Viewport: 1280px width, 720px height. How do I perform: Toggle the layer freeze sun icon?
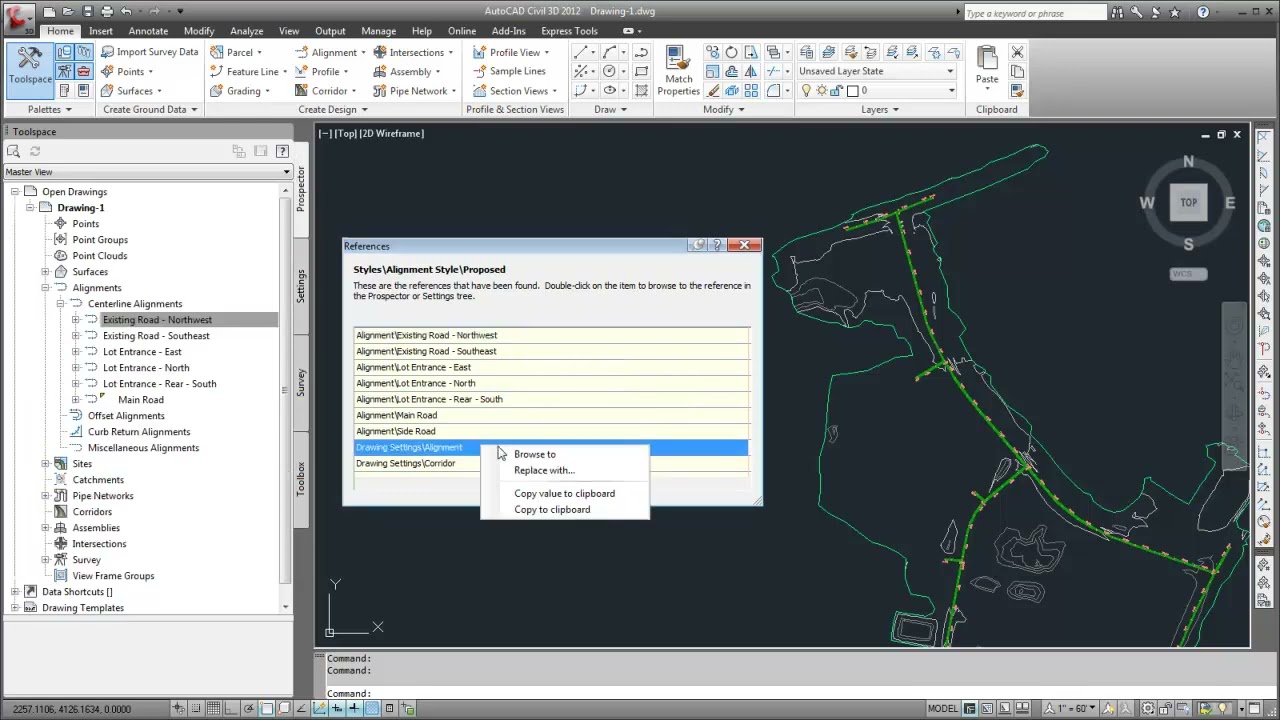821,91
